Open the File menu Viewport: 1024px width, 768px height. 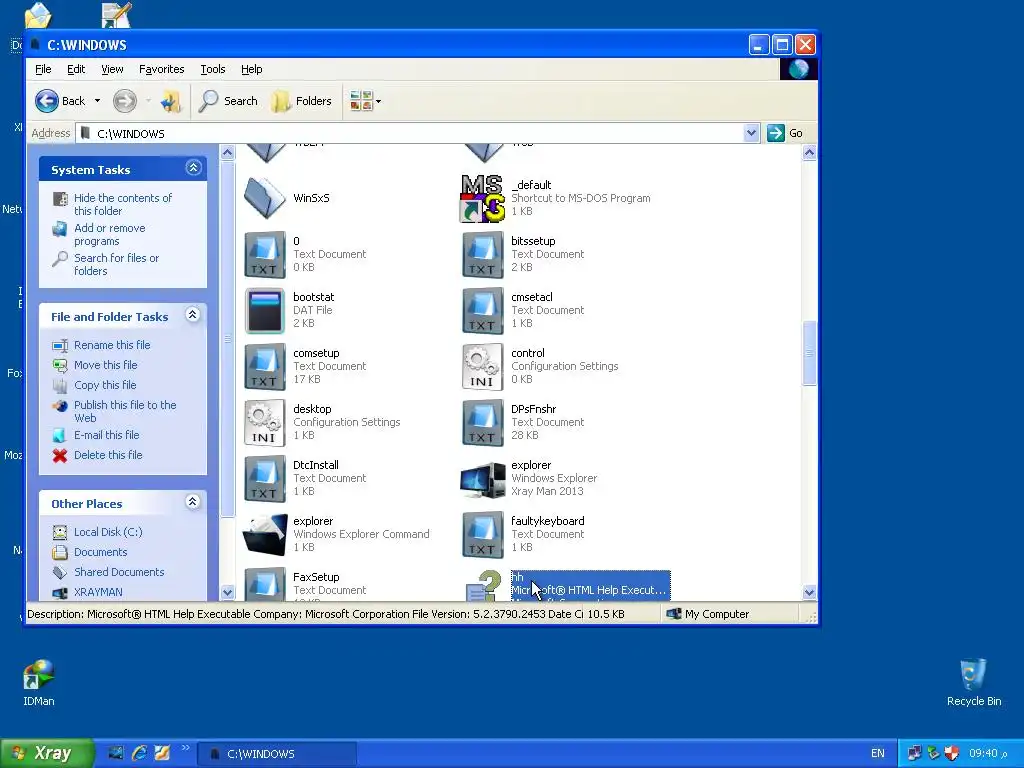pyautogui.click(x=43, y=69)
